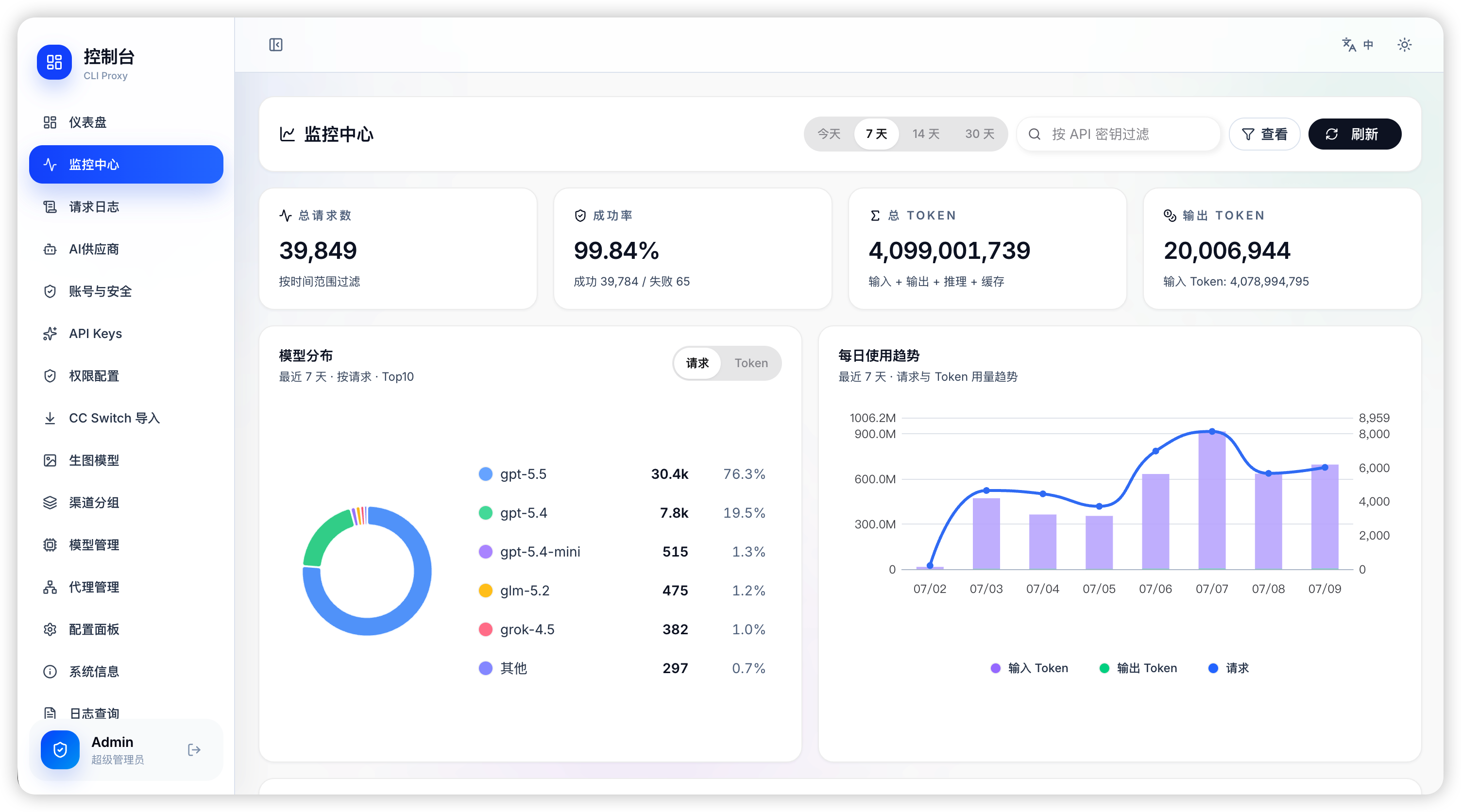This screenshot has height=812, width=1461.
Task: Switch model distribution to Token view
Action: (751, 363)
